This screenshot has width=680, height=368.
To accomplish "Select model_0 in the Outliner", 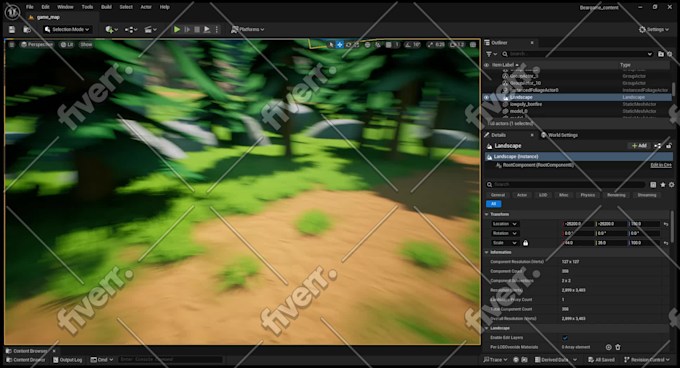I will pyautogui.click(x=519, y=111).
